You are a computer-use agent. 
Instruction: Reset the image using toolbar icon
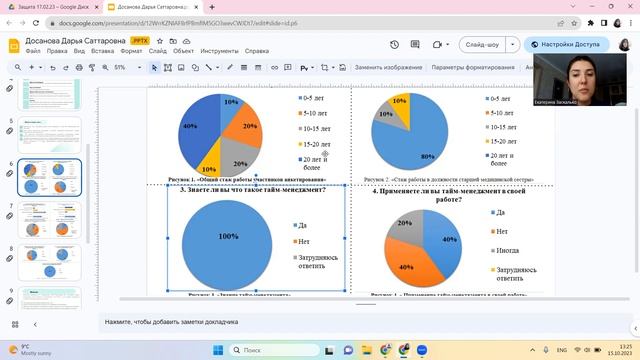point(342,68)
